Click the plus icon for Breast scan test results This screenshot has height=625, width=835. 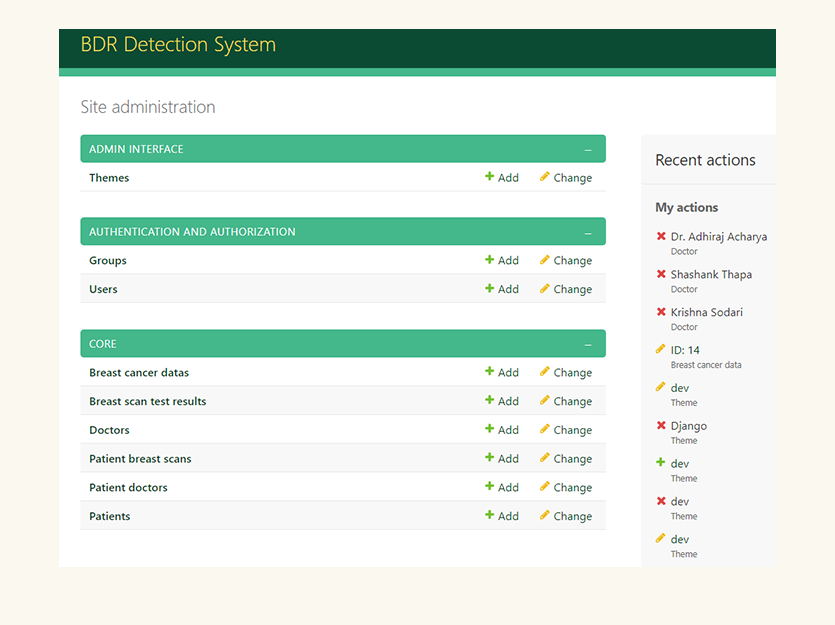(x=489, y=400)
